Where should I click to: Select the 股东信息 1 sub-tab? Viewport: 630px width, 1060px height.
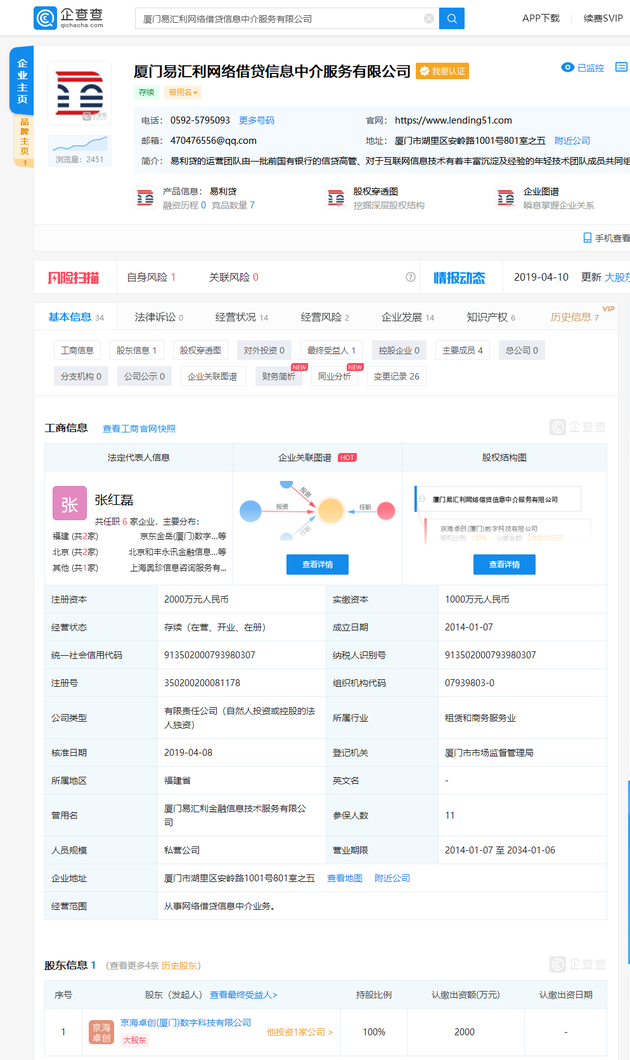[x=137, y=350]
